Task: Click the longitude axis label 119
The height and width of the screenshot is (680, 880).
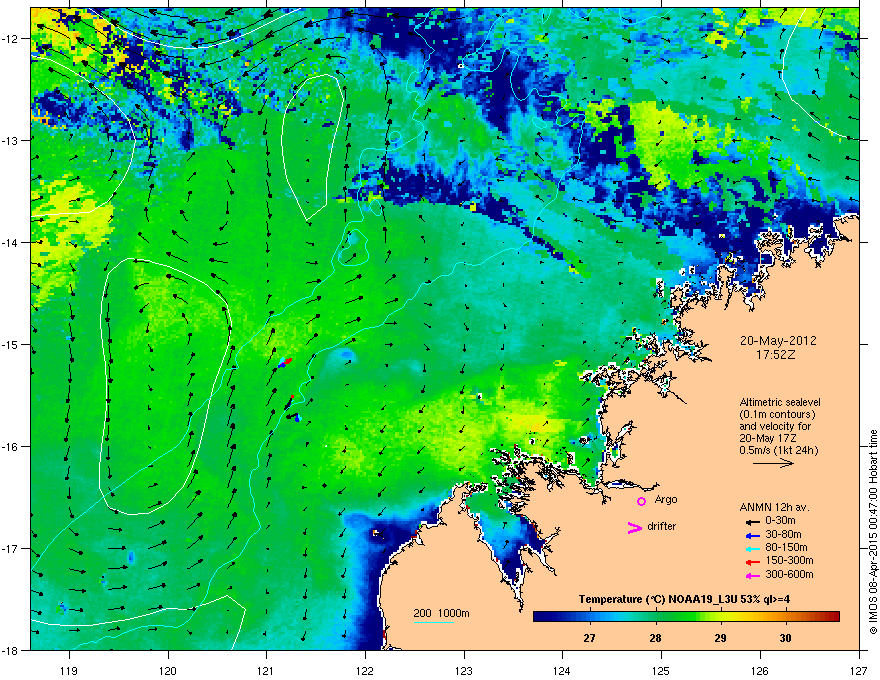Action: tap(69, 671)
